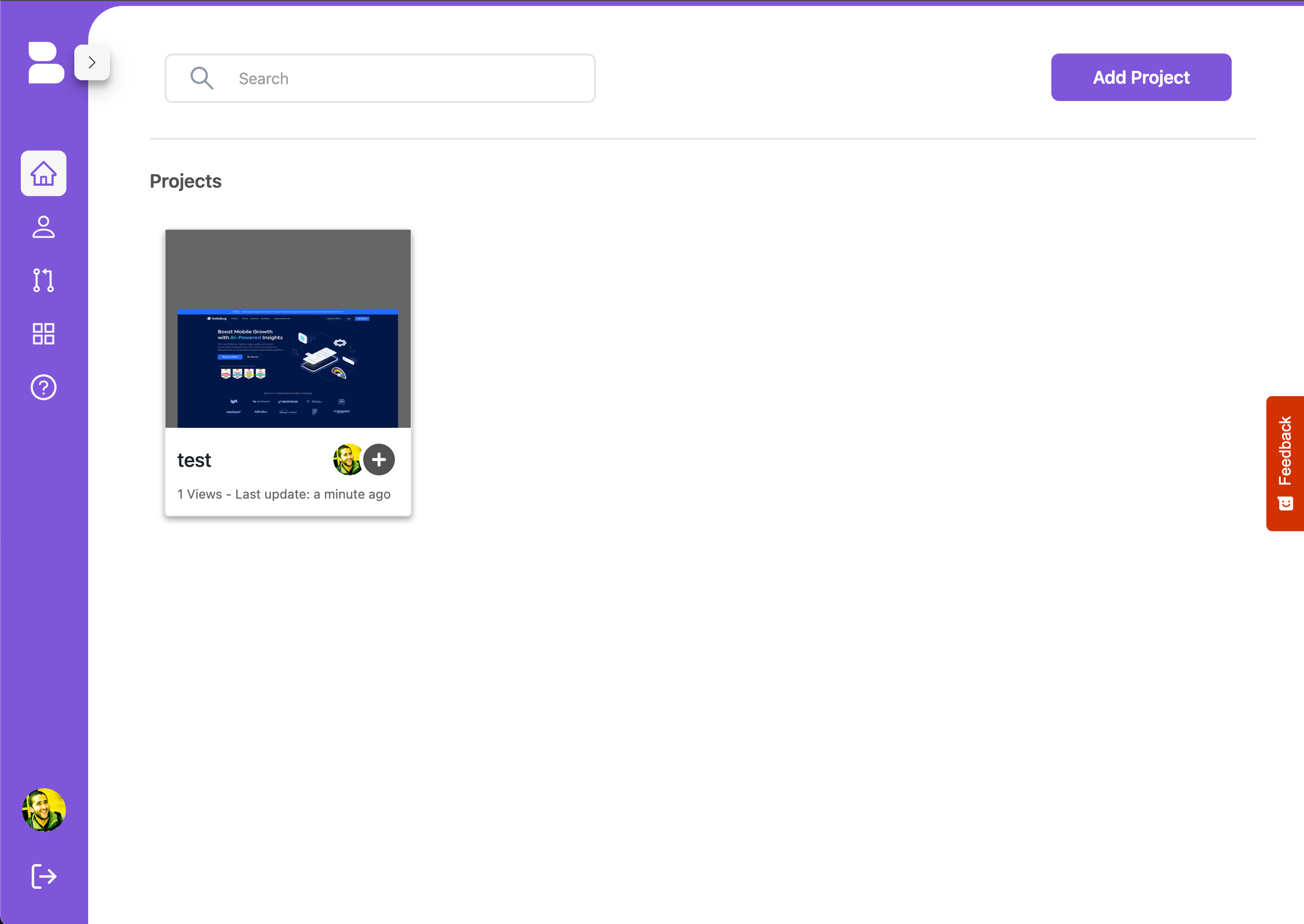Open the red Feedback side tab

(x=1285, y=451)
